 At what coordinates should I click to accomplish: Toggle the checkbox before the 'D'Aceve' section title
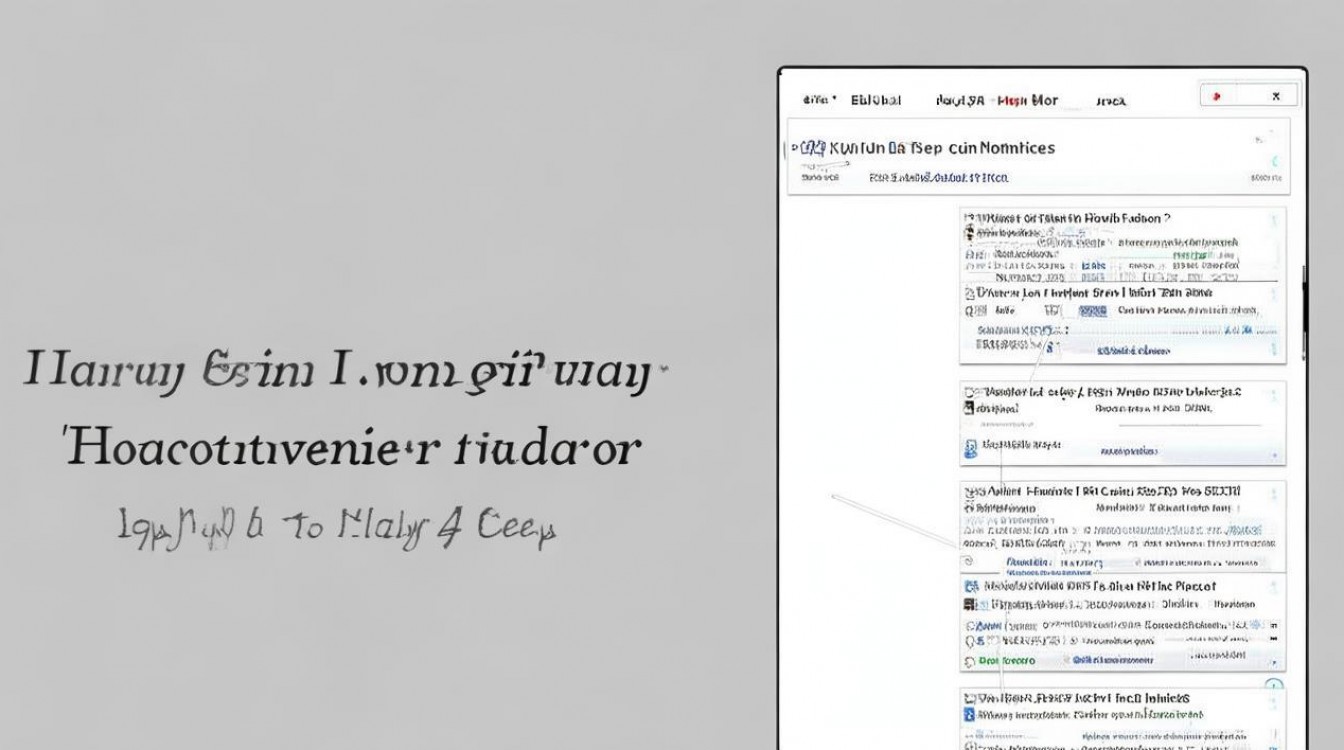(x=968, y=294)
